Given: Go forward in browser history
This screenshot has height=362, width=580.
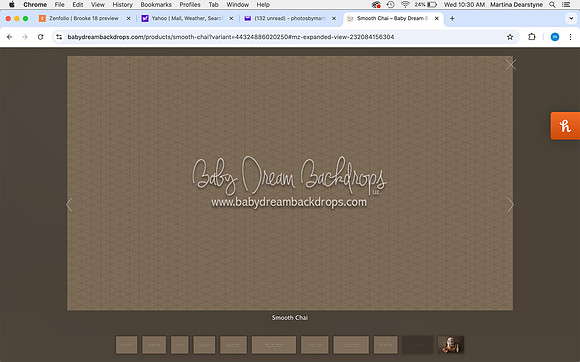Looking at the screenshot, I should tap(25, 37).
